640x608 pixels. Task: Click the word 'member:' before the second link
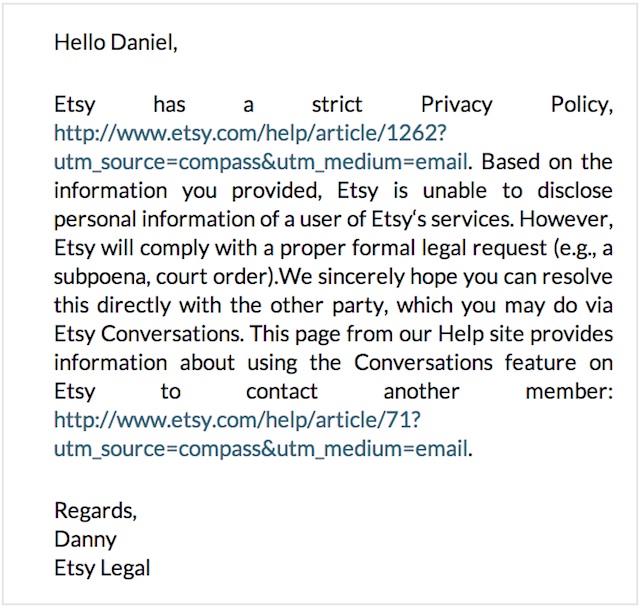point(569,392)
